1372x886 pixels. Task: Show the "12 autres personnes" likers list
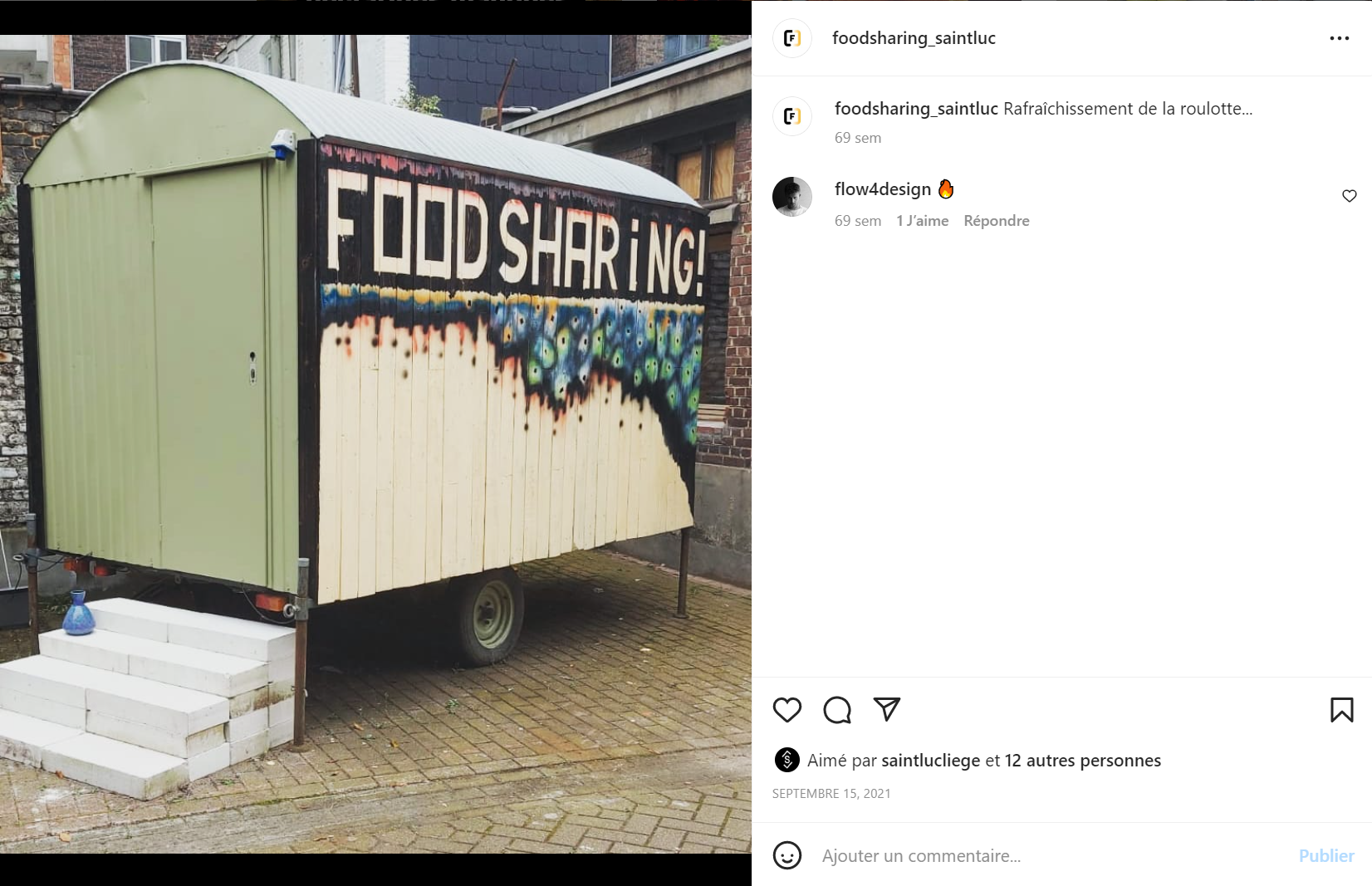coord(1082,761)
